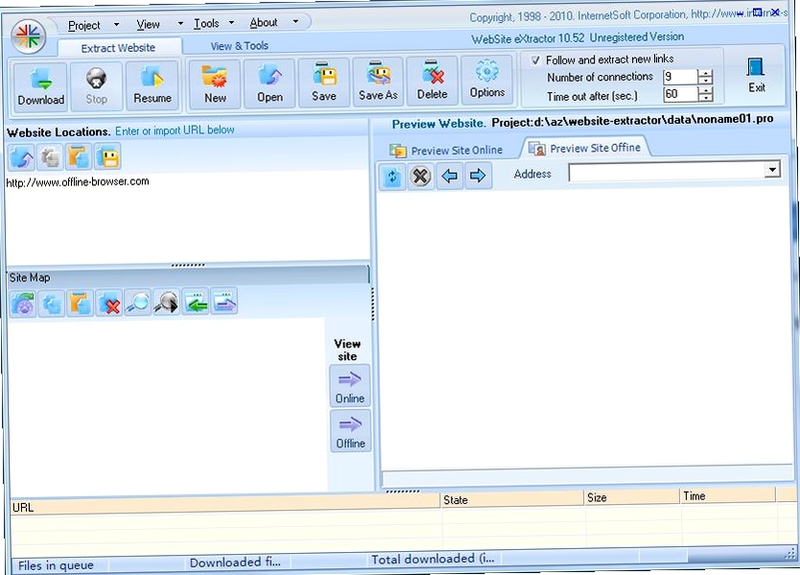The image size is (800, 575).
Task: Create a New project
Action: (x=215, y=84)
